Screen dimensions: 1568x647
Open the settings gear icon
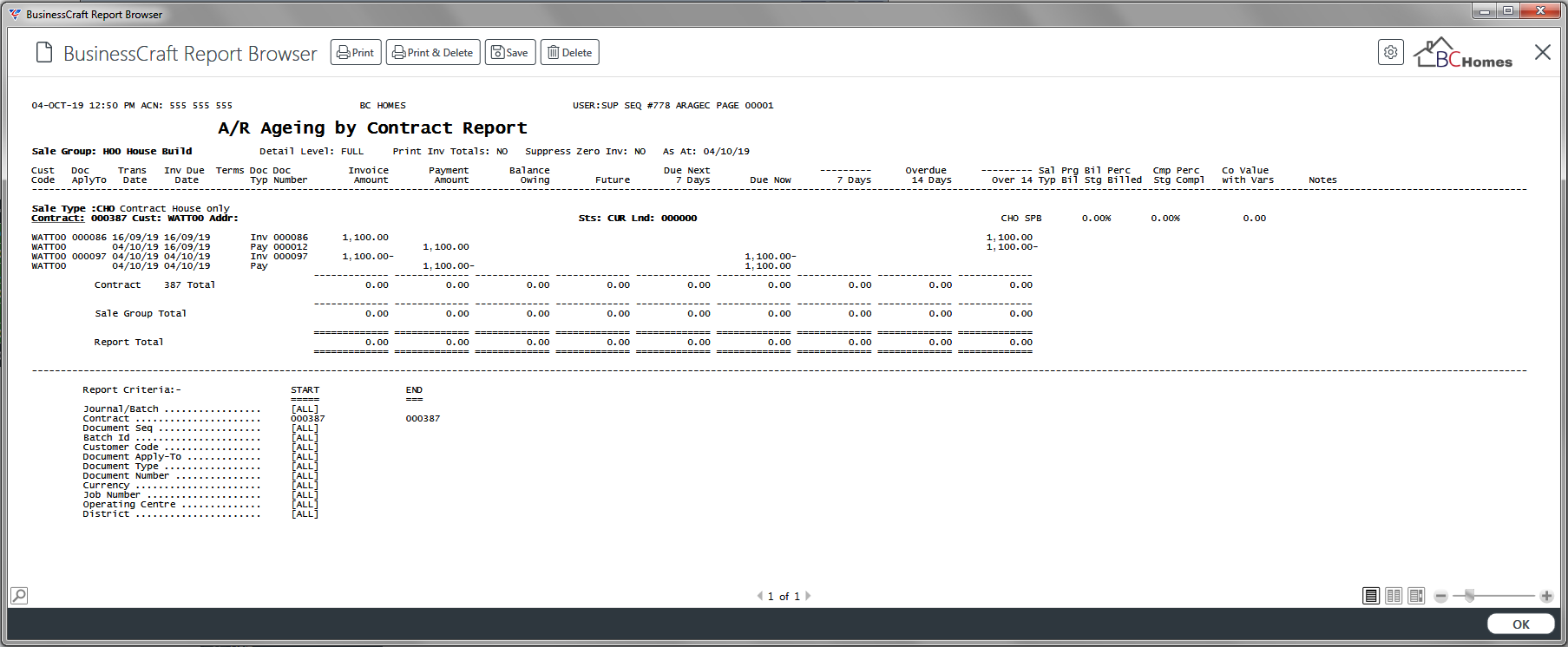pyautogui.click(x=1391, y=52)
